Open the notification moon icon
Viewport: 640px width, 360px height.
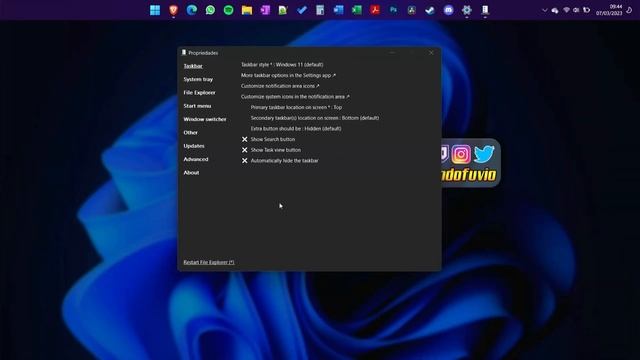(x=629, y=10)
